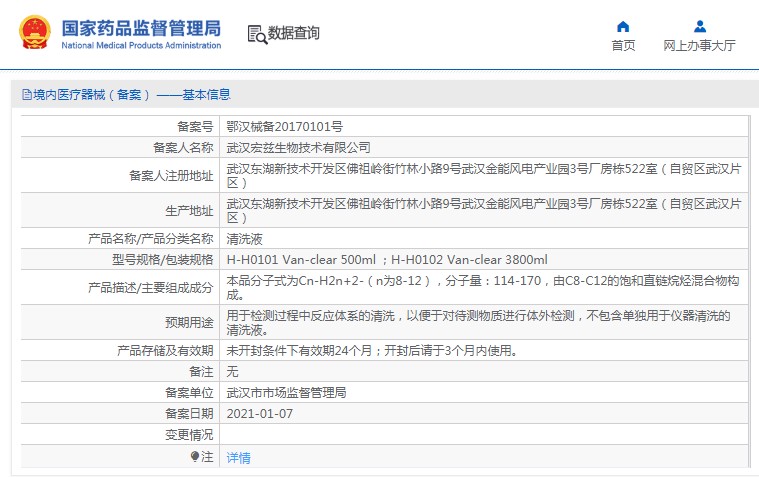Click the label 备案日期
Image resolution: width=759 pixels, height=477 pixels.
coord(189,414)
